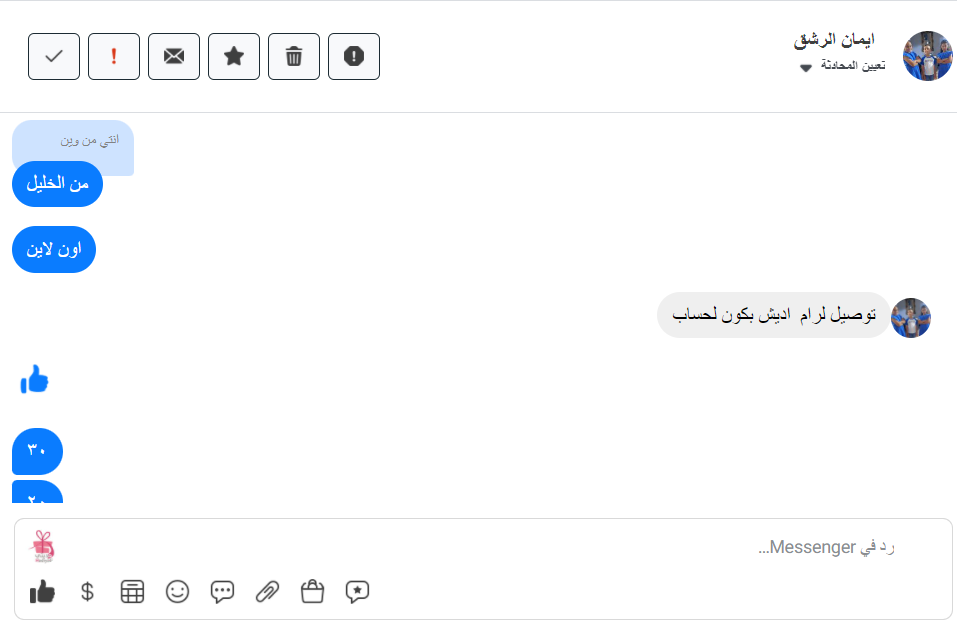Open ايمان الرشق profile picture in header
The image size is (957, 630).
[927, 56]
